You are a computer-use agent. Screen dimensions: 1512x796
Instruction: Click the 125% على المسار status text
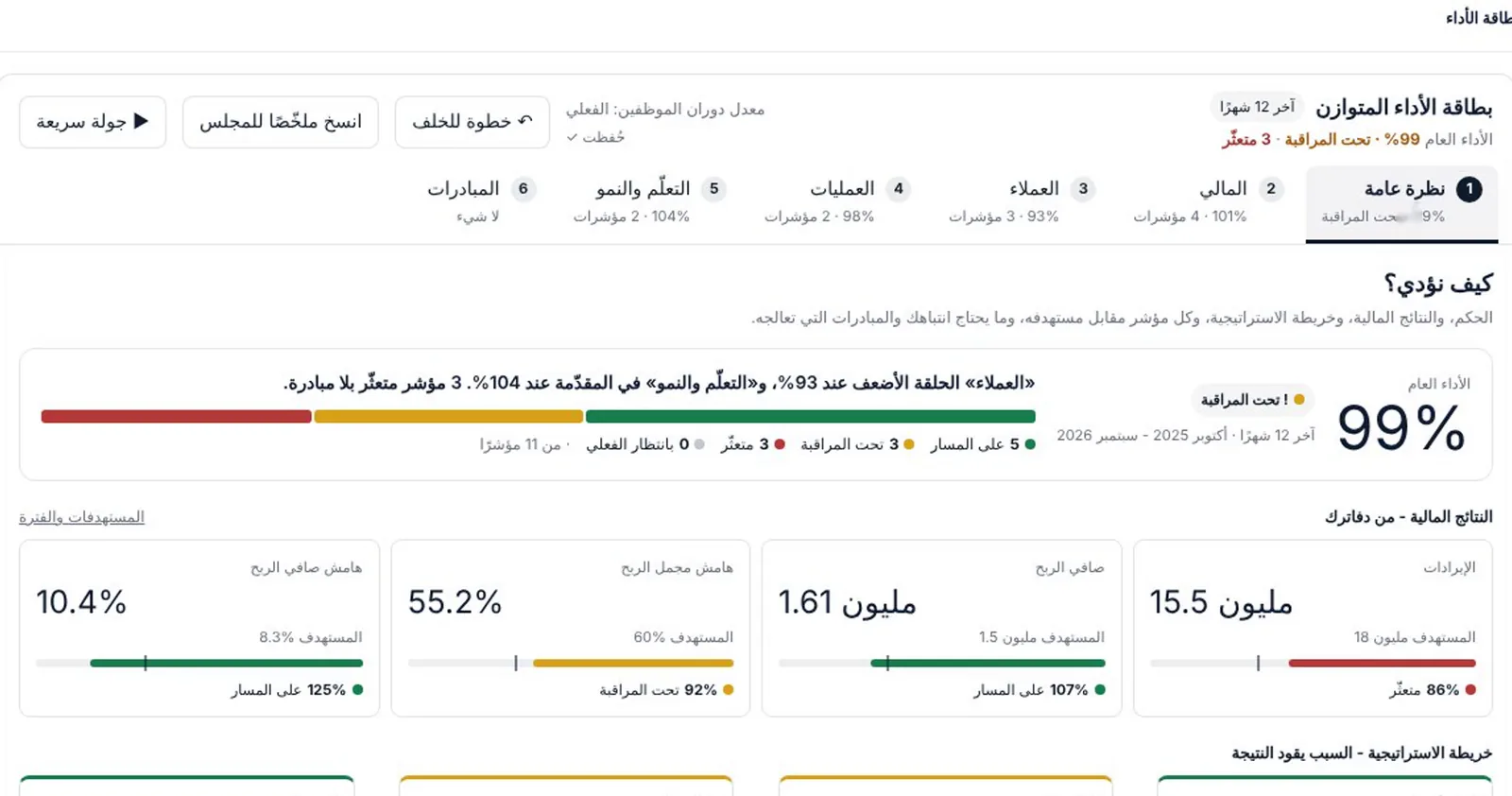pyautogui.click(x=298, y=690)
